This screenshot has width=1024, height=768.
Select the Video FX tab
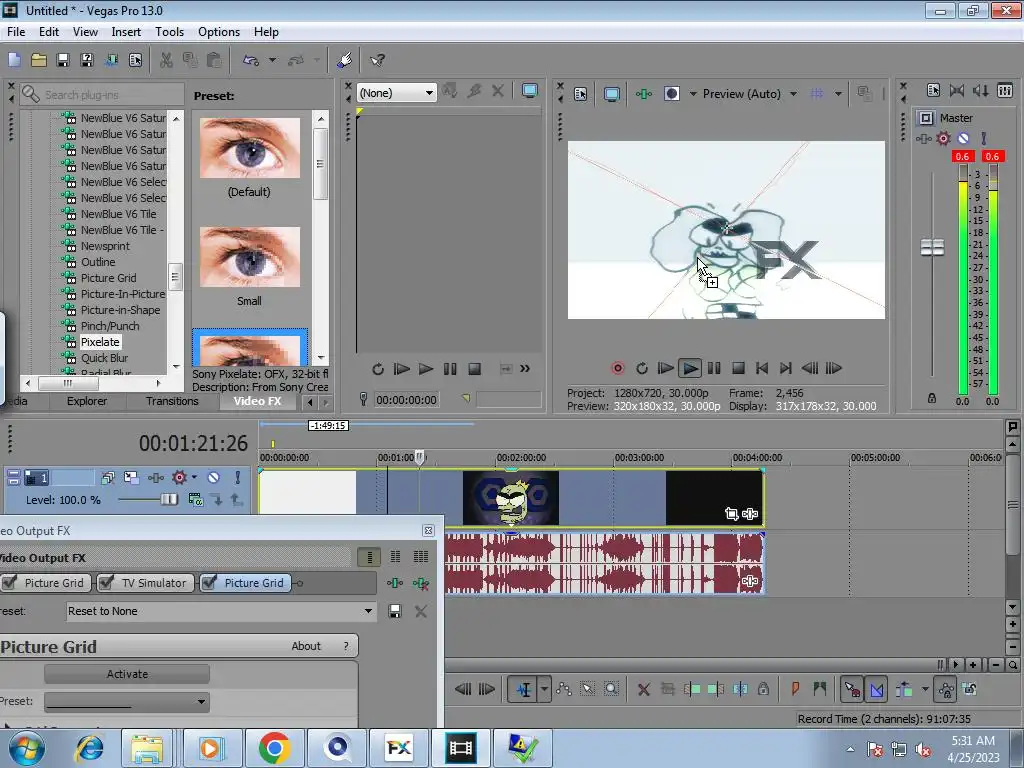[x=257, y=401]
